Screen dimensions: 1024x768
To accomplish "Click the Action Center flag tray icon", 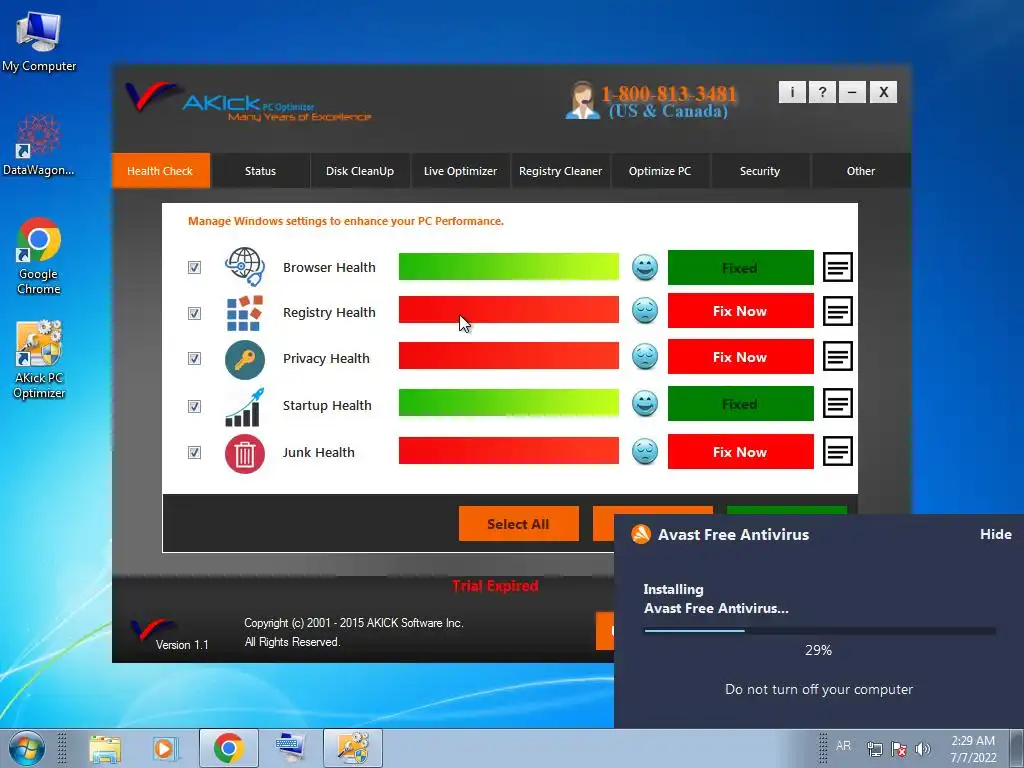I will (x=899, y=748).
